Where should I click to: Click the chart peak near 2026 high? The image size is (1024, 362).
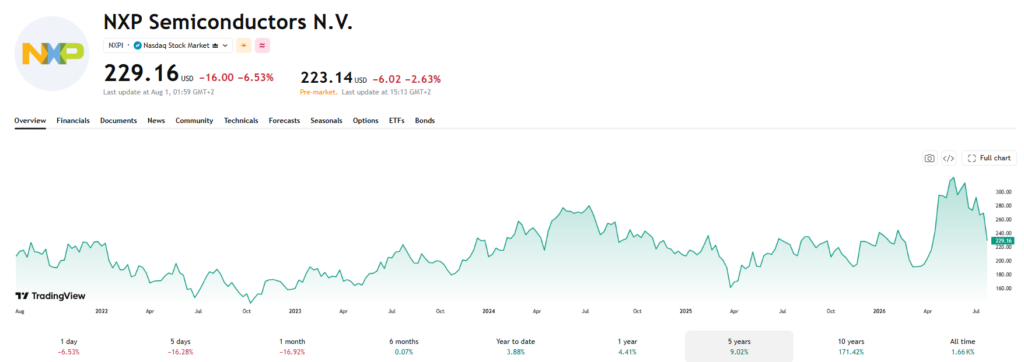[953, 178]
